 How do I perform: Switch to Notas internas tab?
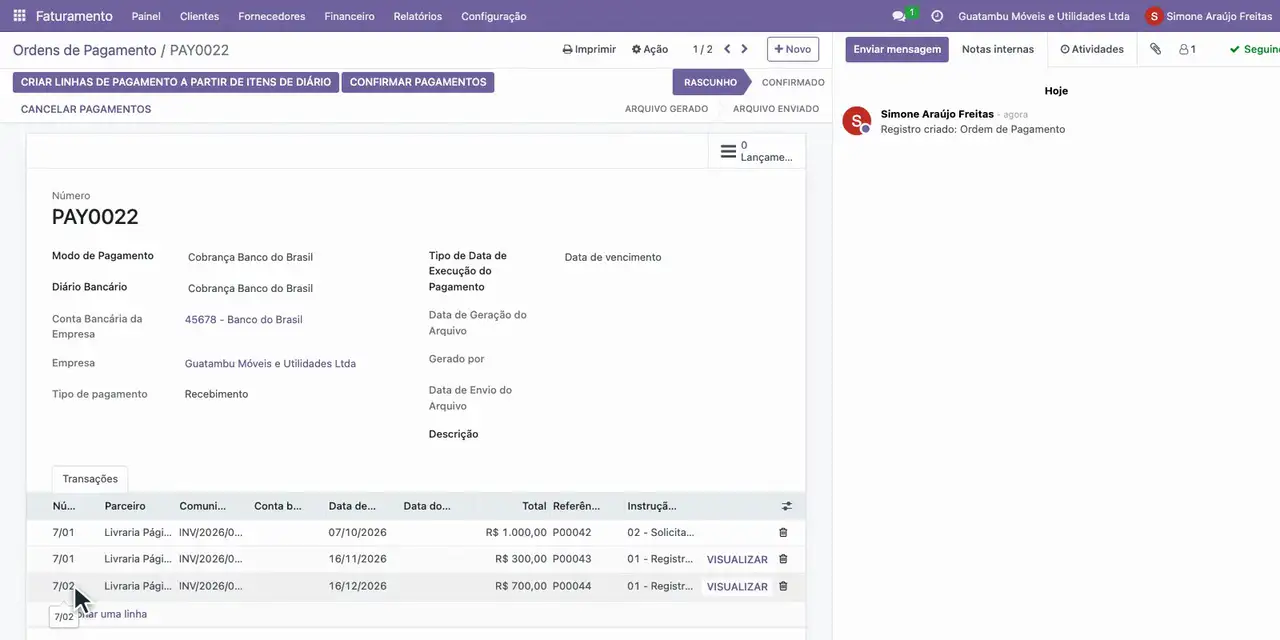(x=998, y=49)
